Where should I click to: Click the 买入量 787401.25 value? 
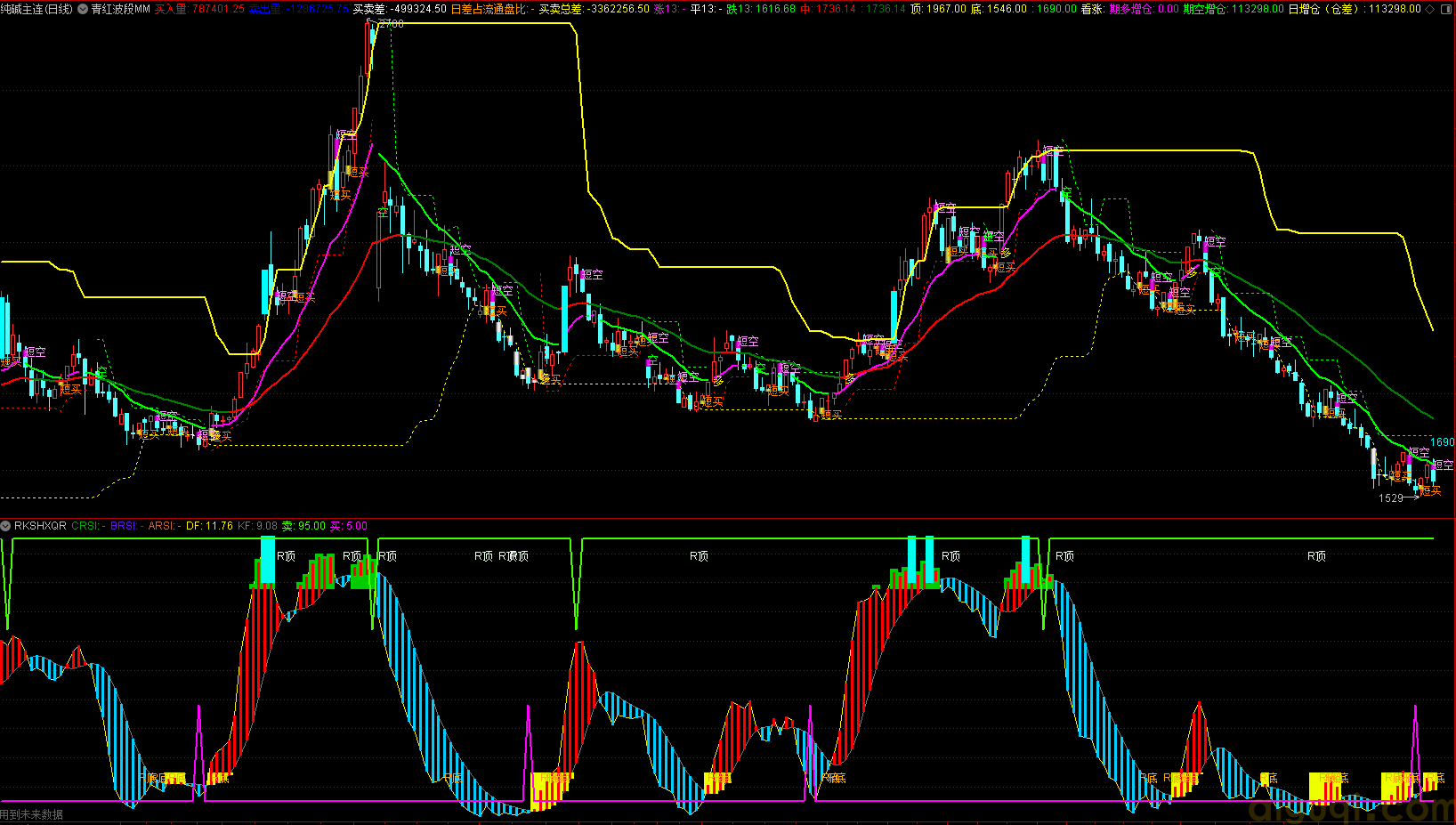pyautogui.click(x=199, y=9)
